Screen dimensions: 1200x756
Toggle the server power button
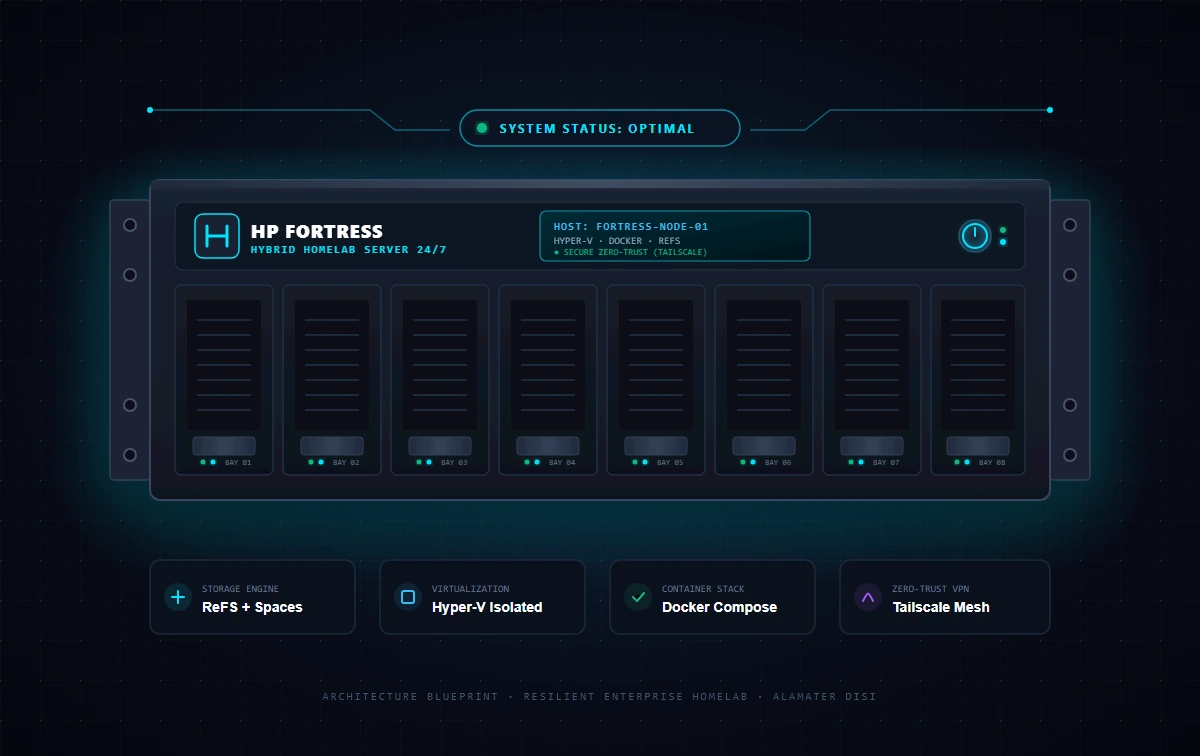(975, 236)
